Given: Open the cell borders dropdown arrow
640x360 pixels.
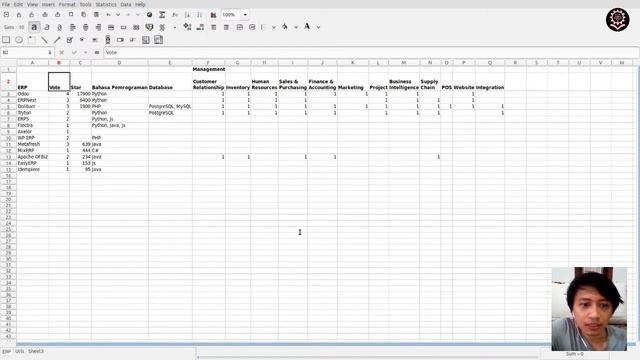Looking at the screenshot, I should 273,27.
